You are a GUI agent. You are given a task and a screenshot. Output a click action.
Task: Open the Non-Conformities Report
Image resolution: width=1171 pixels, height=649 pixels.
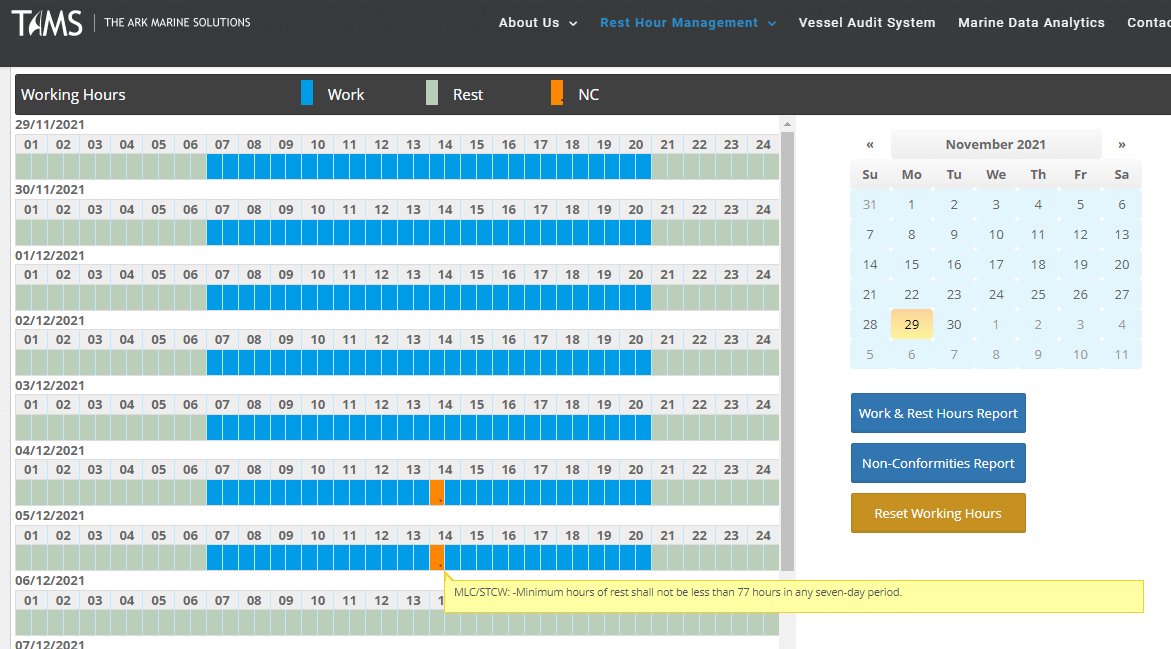[938, 463]
